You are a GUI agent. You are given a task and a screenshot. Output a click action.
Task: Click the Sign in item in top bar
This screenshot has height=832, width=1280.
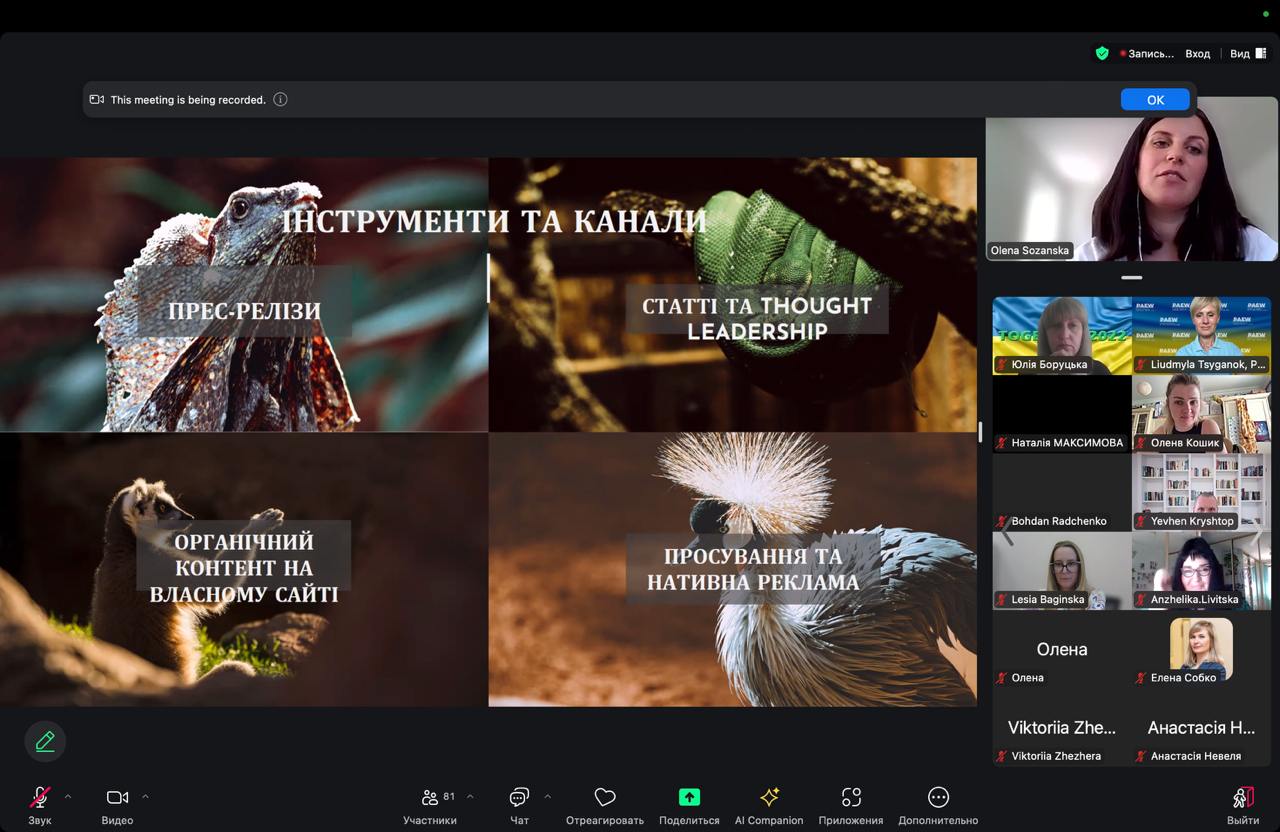[1197, 54]
